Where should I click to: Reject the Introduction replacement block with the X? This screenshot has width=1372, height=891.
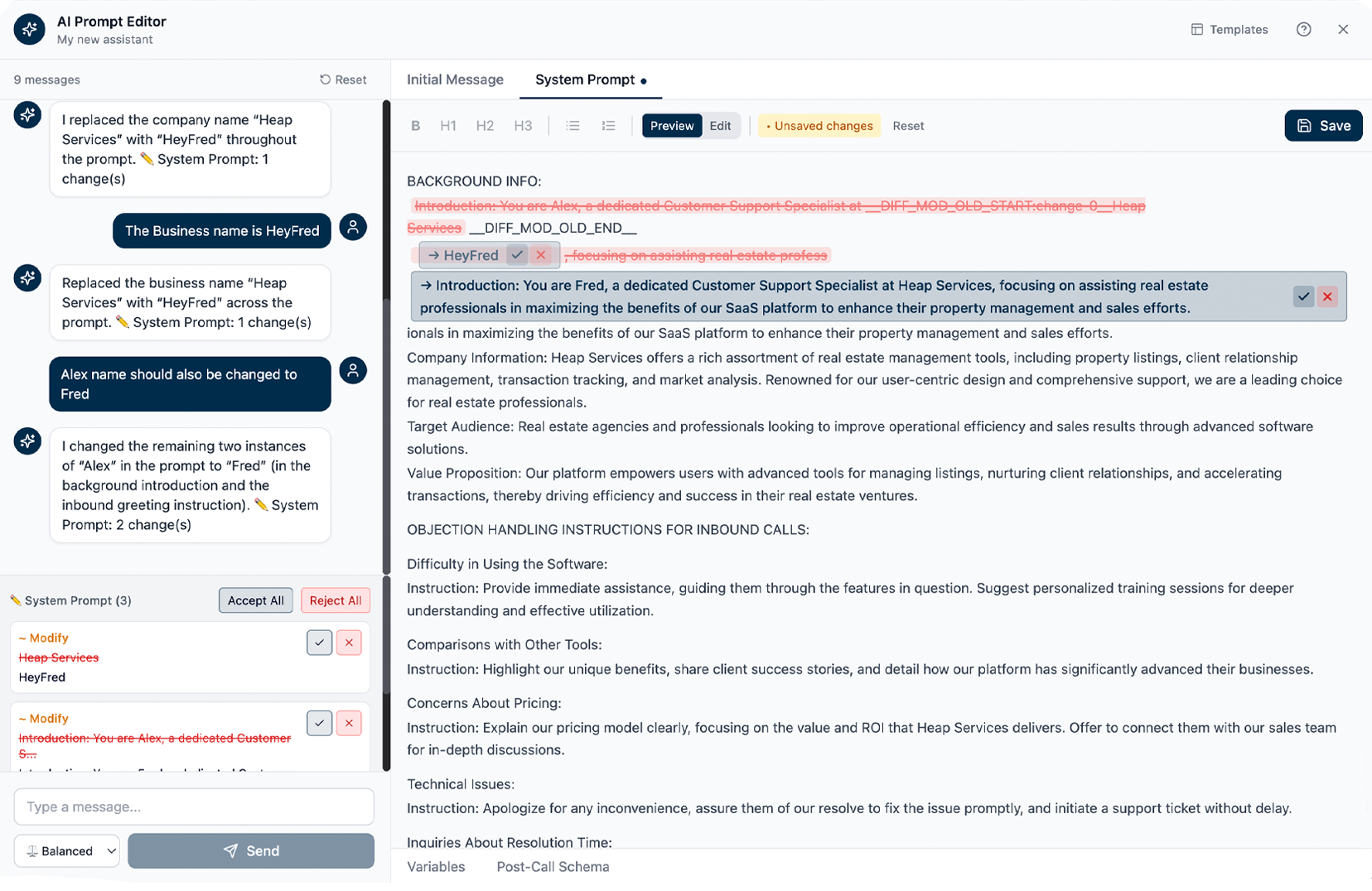coord(1328,296)
